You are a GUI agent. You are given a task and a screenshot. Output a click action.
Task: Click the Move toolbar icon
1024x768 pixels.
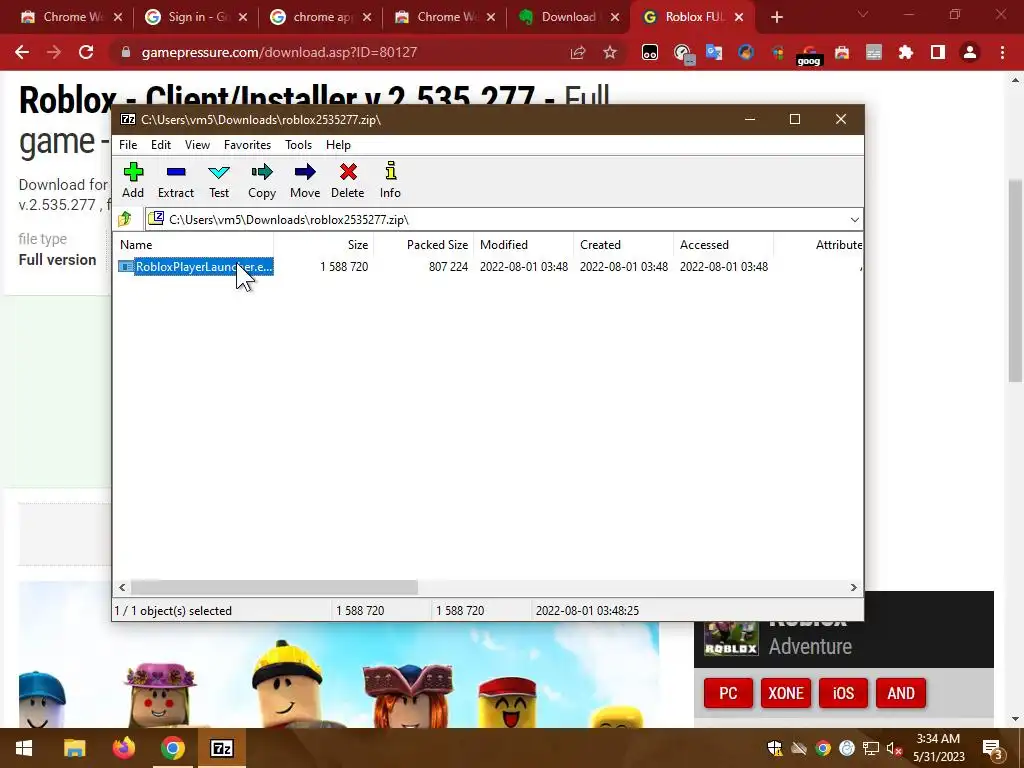305,180
